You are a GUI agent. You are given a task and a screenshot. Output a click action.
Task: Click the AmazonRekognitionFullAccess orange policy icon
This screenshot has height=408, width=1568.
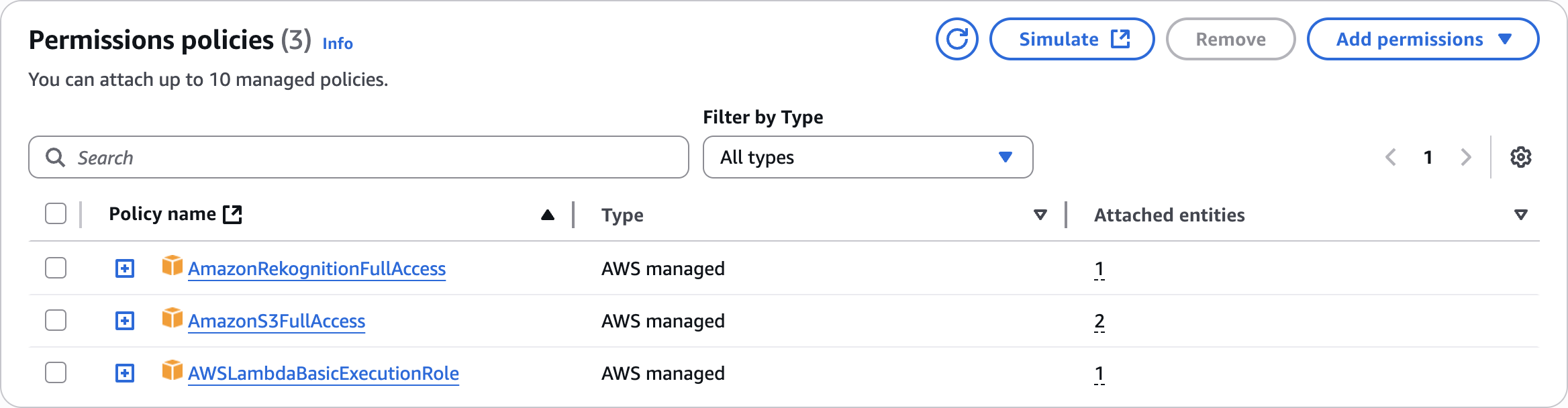coord(173,266)
